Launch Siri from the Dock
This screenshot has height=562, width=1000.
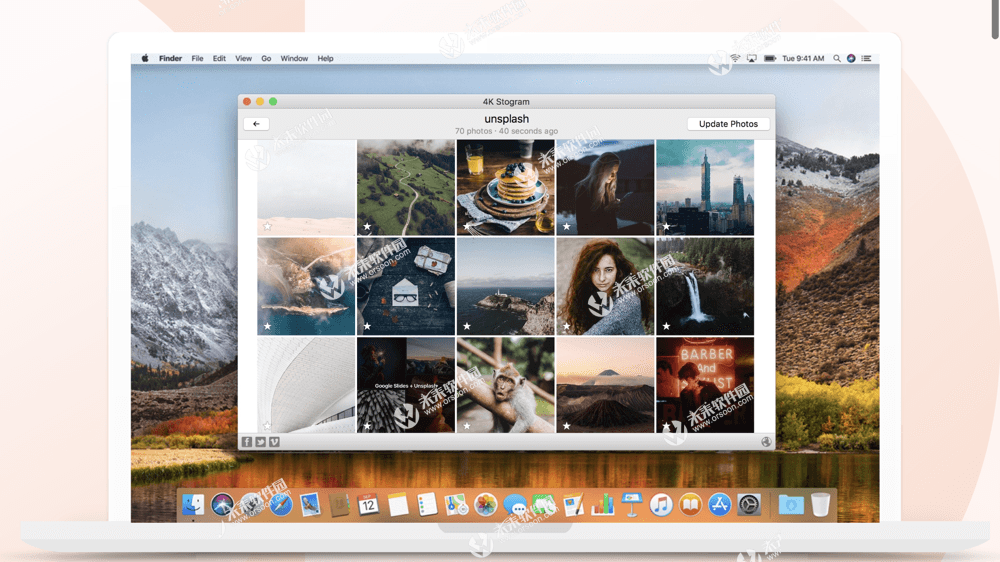click(222, 505)
